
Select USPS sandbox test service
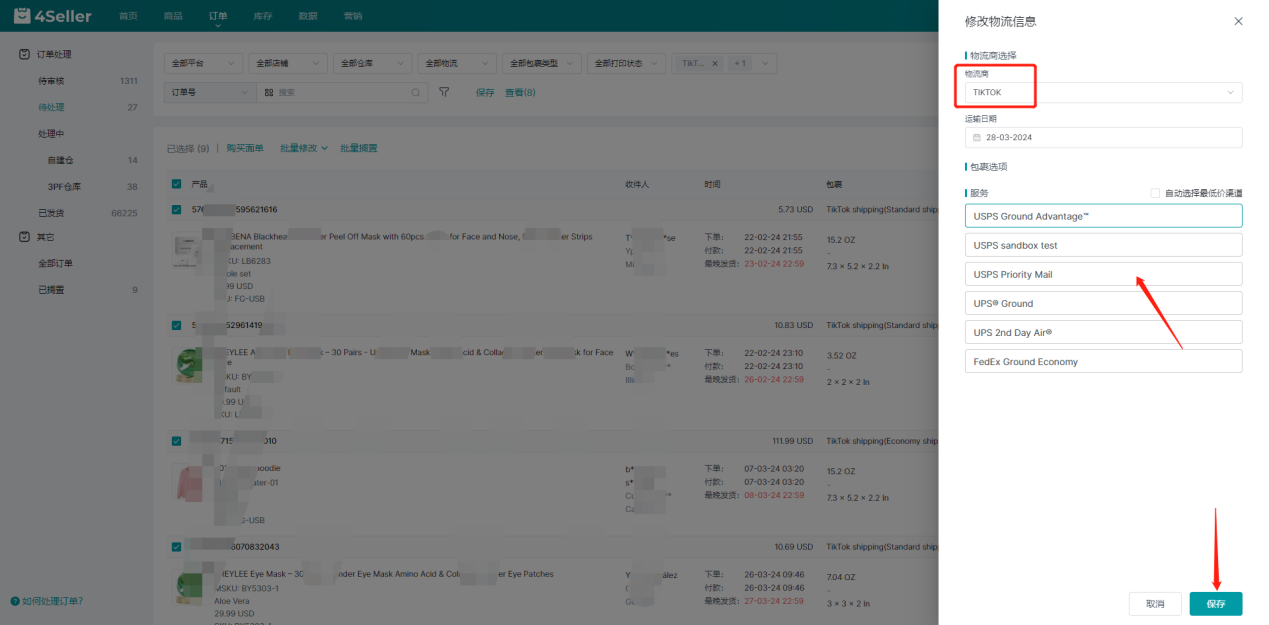click(1103, 245)
